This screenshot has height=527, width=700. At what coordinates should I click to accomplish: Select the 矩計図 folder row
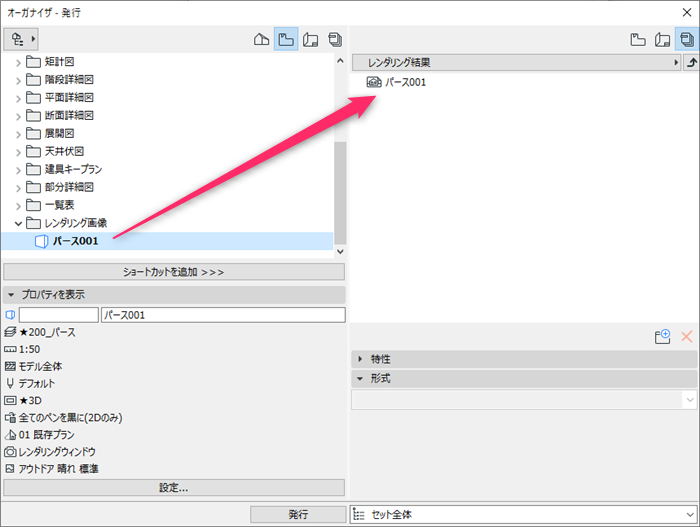point(167,62)
